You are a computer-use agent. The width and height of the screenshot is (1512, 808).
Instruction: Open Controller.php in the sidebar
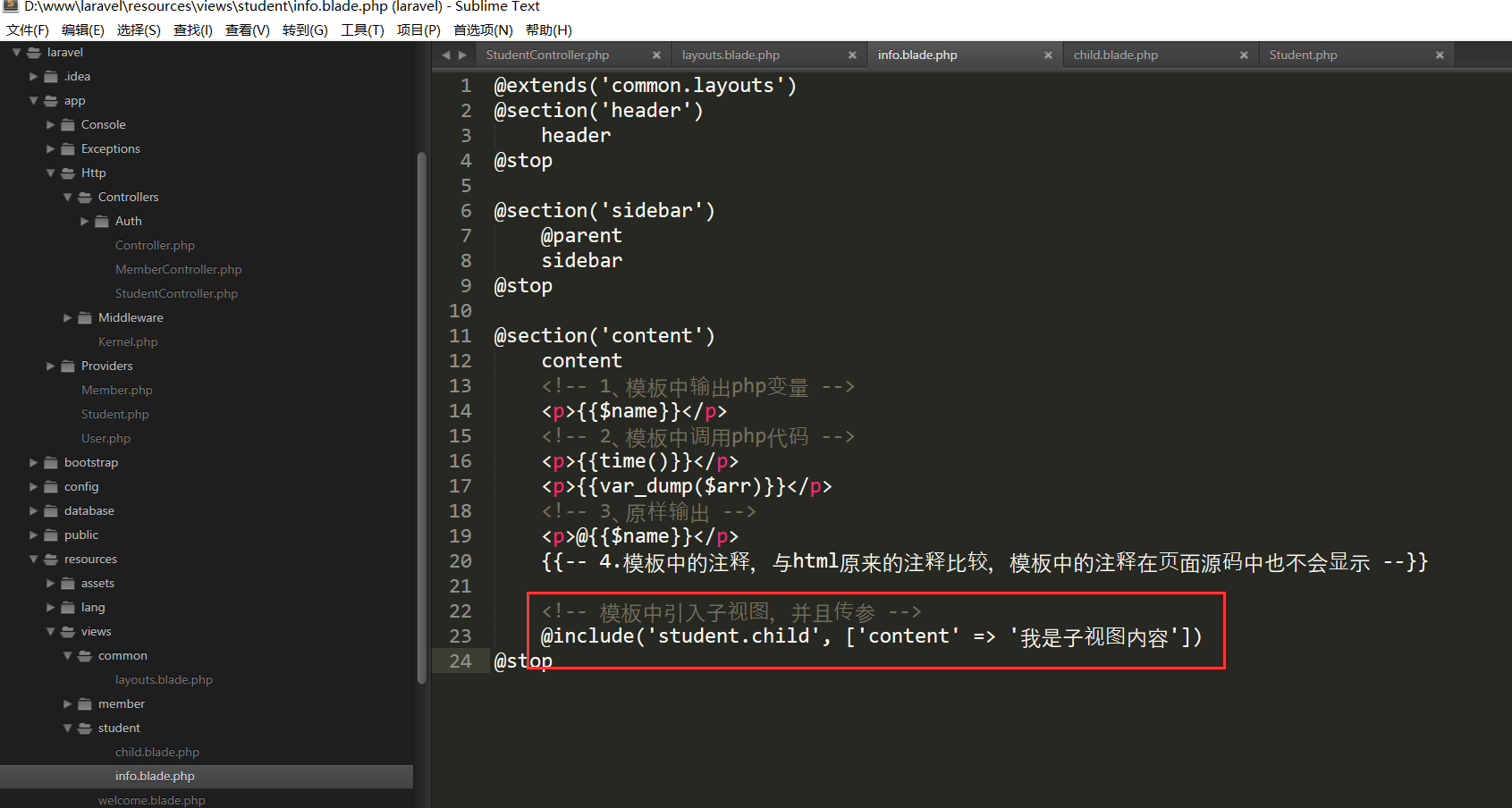pyautogui.click(x=155, y=246)
